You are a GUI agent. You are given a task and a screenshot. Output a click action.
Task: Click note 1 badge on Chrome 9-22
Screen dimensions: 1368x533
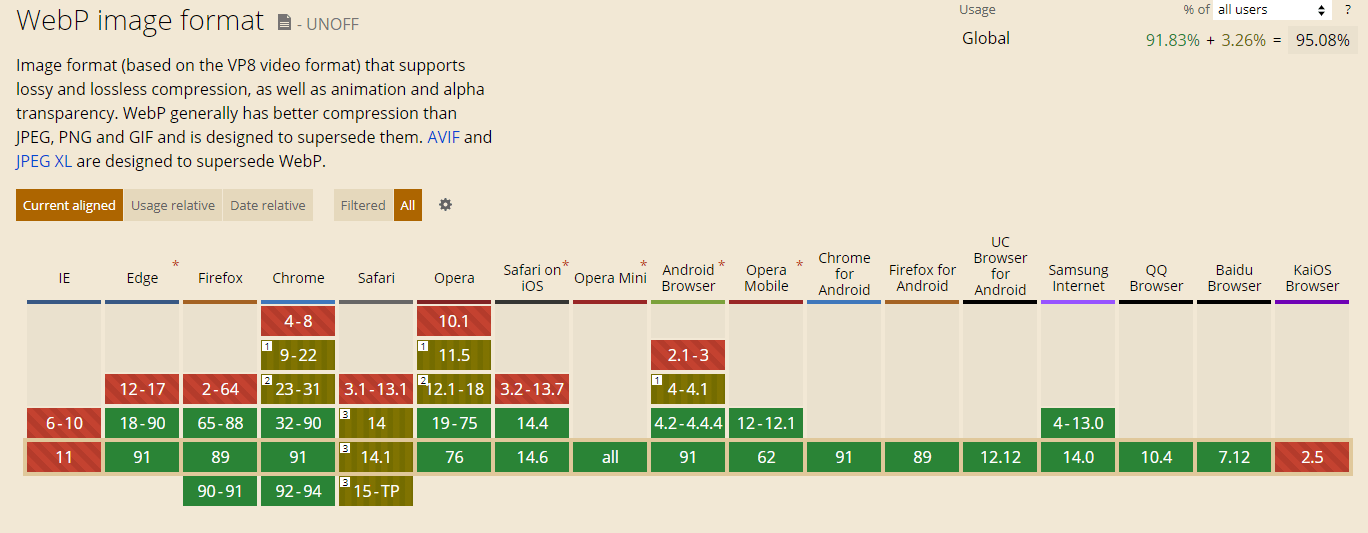coord(267,346)
